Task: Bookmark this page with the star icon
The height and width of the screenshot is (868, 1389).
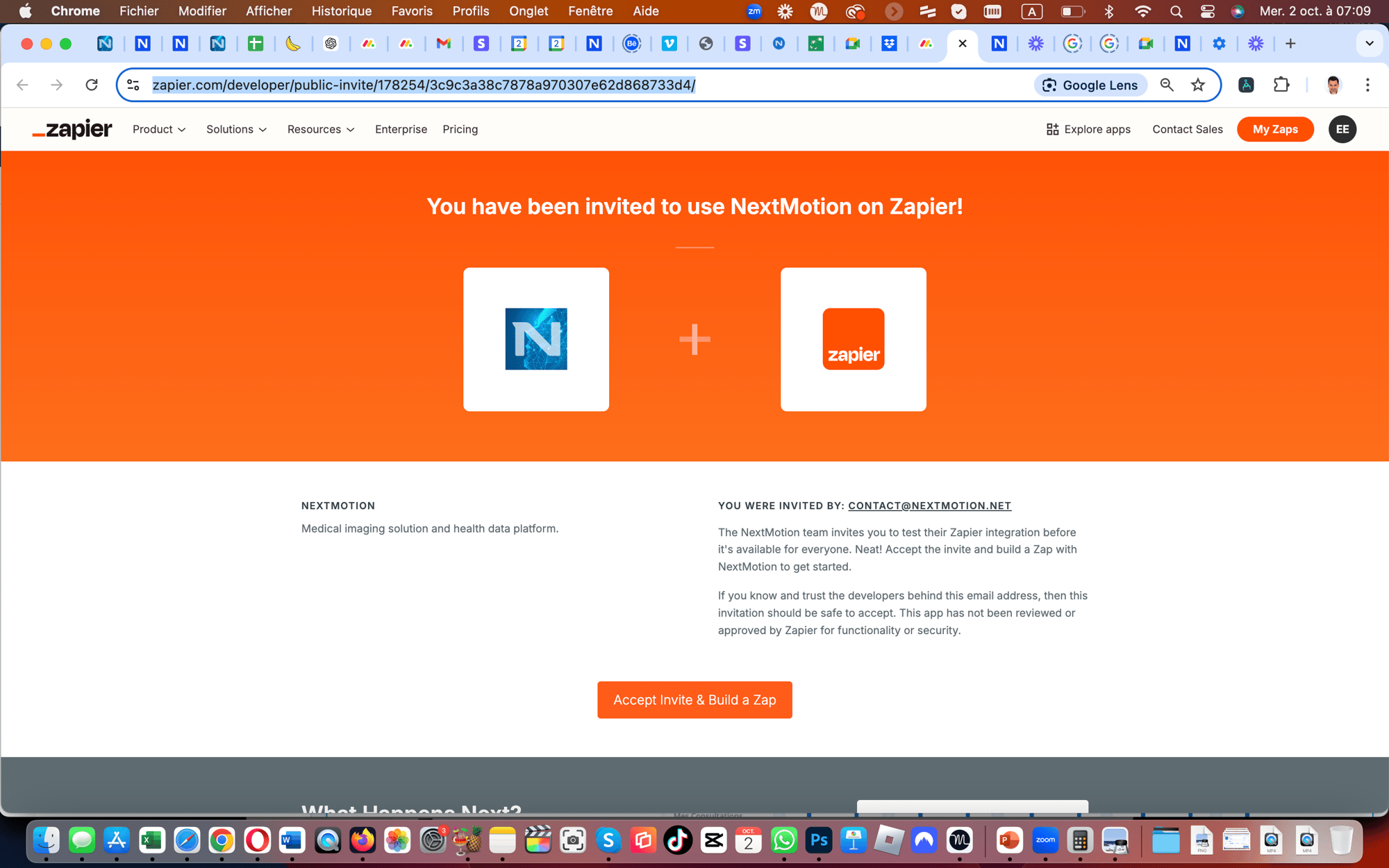Action: pyautogui.click(x=1198, y=85)
